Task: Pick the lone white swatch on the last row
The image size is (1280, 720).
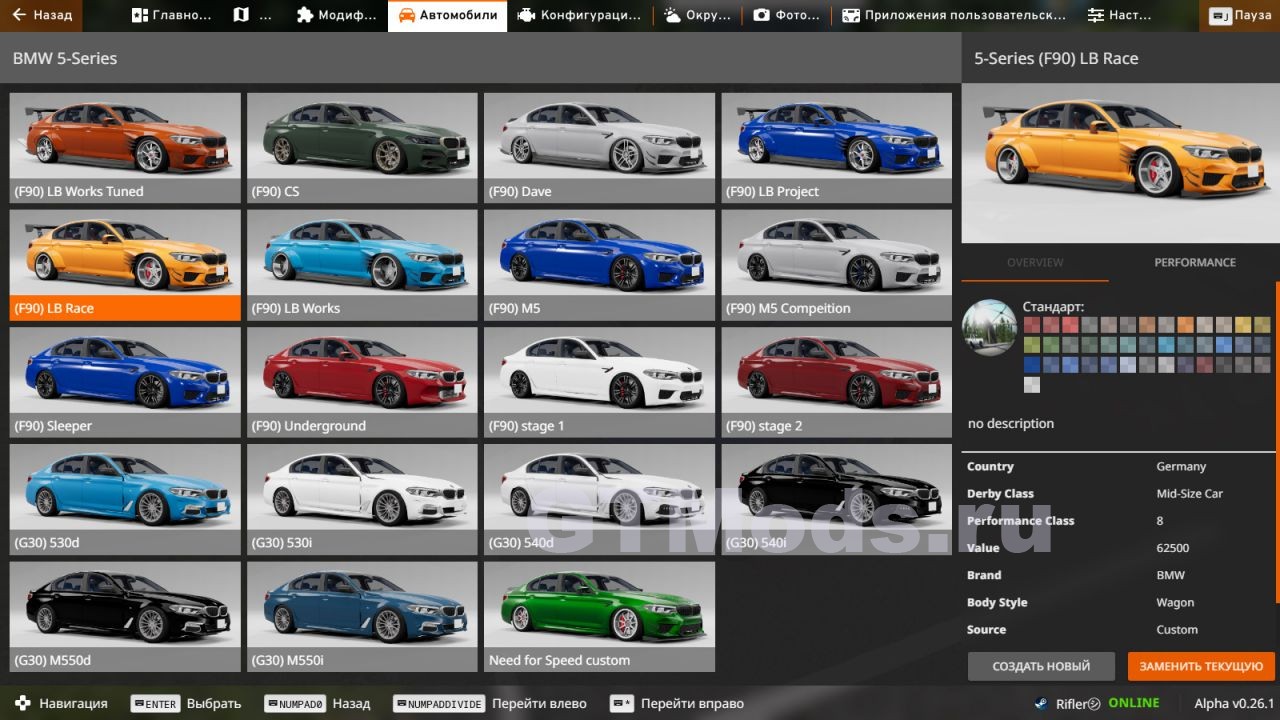Action: coord(1032,385)
